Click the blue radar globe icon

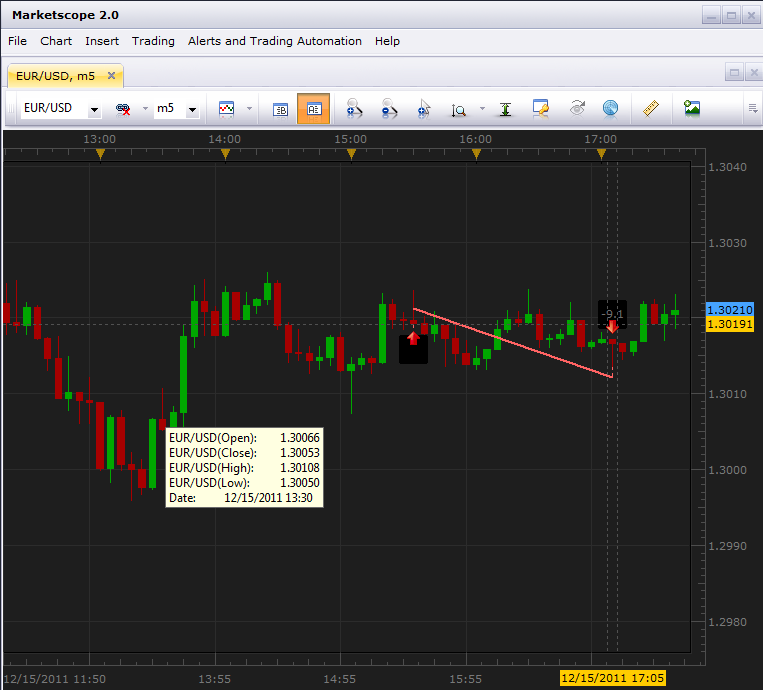610,108
